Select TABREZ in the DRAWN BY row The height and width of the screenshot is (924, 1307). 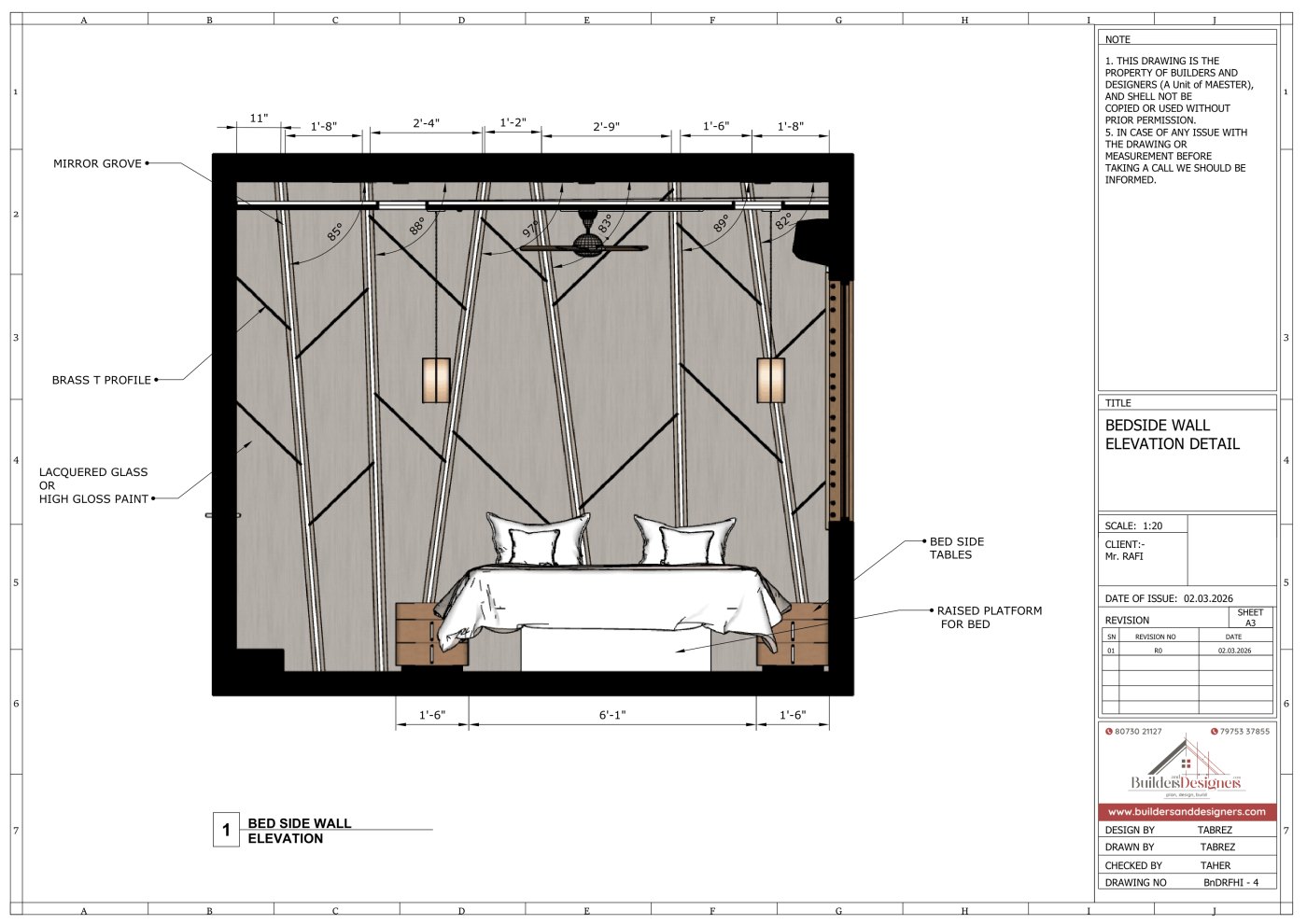(x=1217, y=847)
